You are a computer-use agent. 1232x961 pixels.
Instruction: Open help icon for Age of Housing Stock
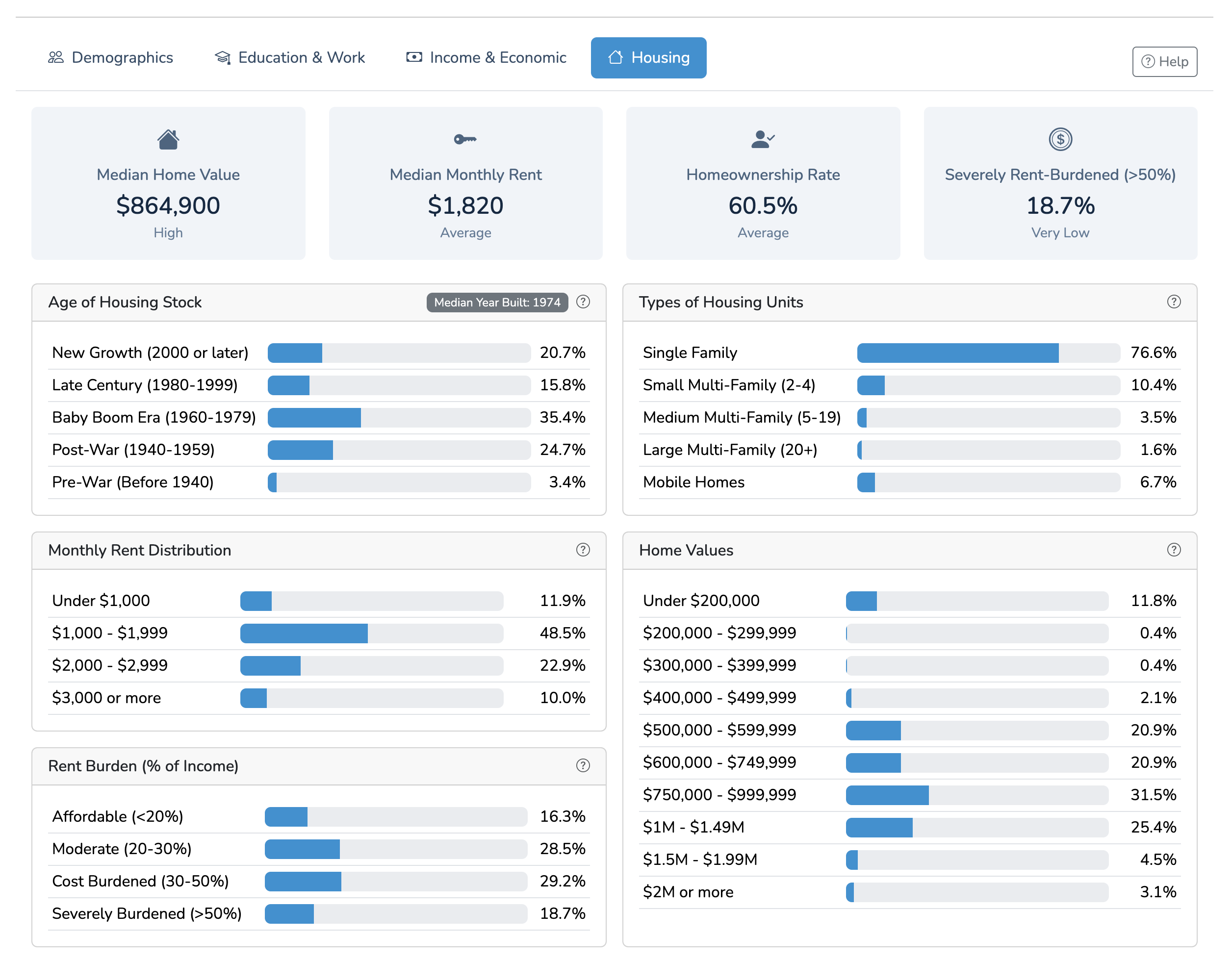tap(583, 303)
